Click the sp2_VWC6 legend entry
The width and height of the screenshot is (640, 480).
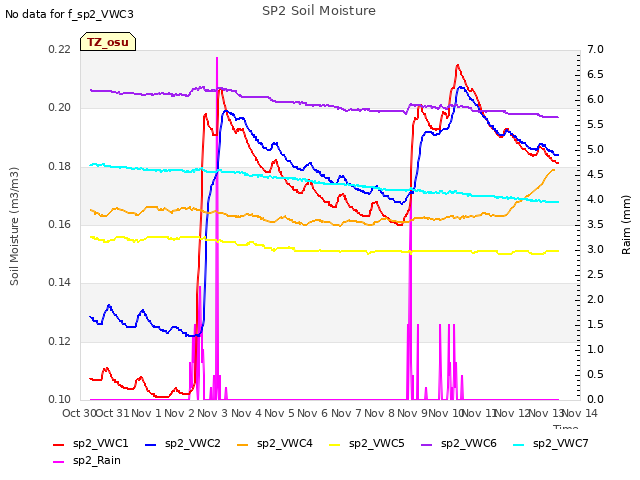coord(459,443)
